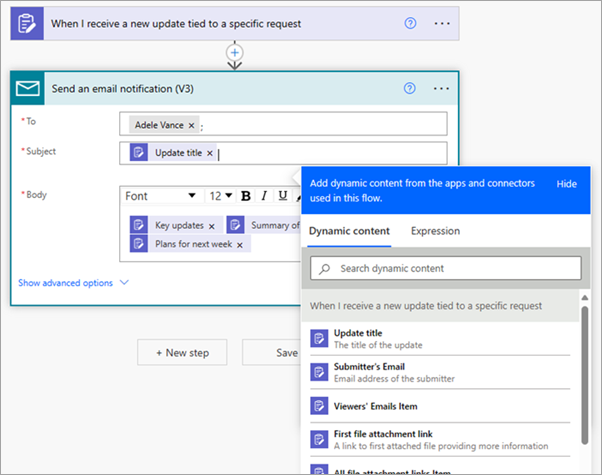Open the trigger step ellipsis menu

pyautogui.click(x=442, y=23)
